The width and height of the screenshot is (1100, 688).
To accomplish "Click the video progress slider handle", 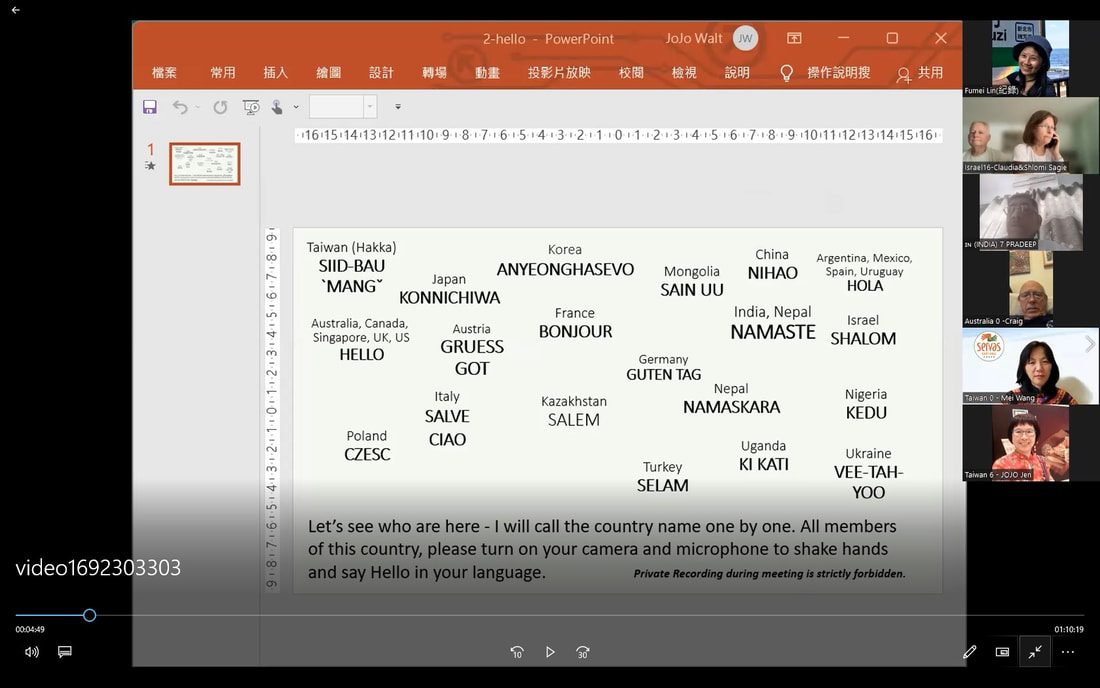I will (x=89, y=615).
